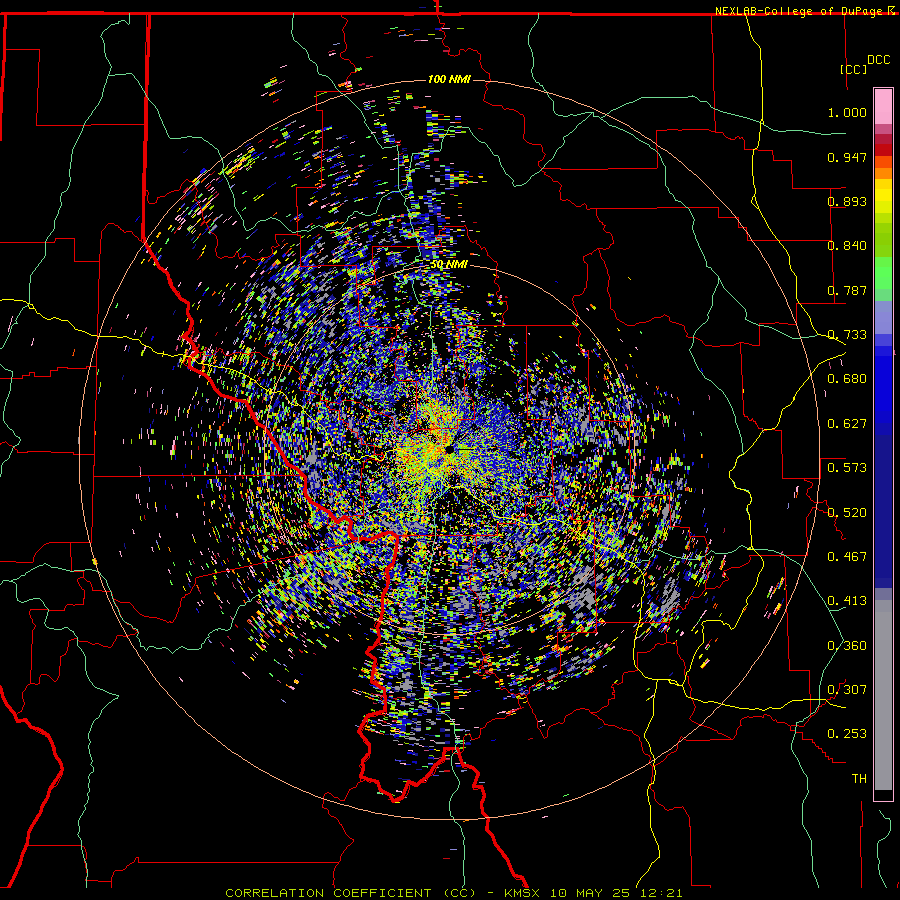The image size is (900, 900).
Task: Select the gray segment of the color bar
Action: pyautogui.click(x=883, y=695)
